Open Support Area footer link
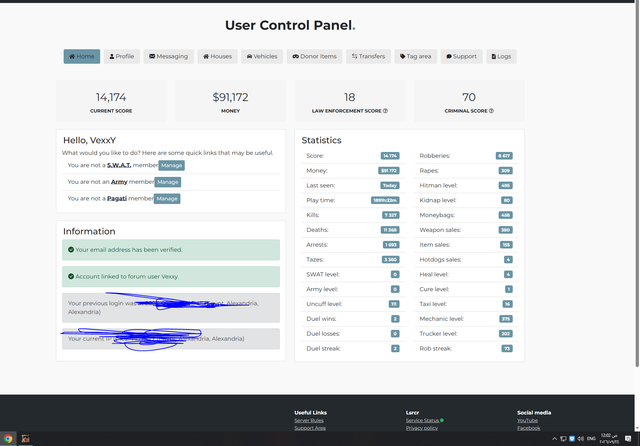 310,428
